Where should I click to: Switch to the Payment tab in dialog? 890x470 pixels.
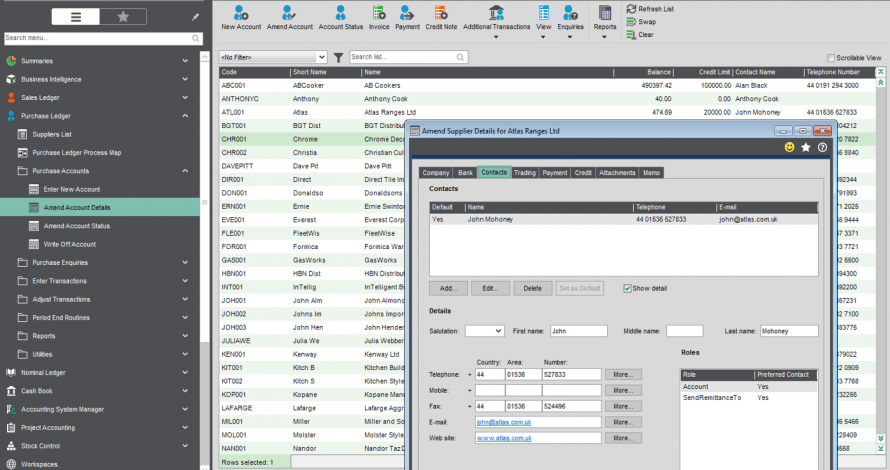(555, 173)
